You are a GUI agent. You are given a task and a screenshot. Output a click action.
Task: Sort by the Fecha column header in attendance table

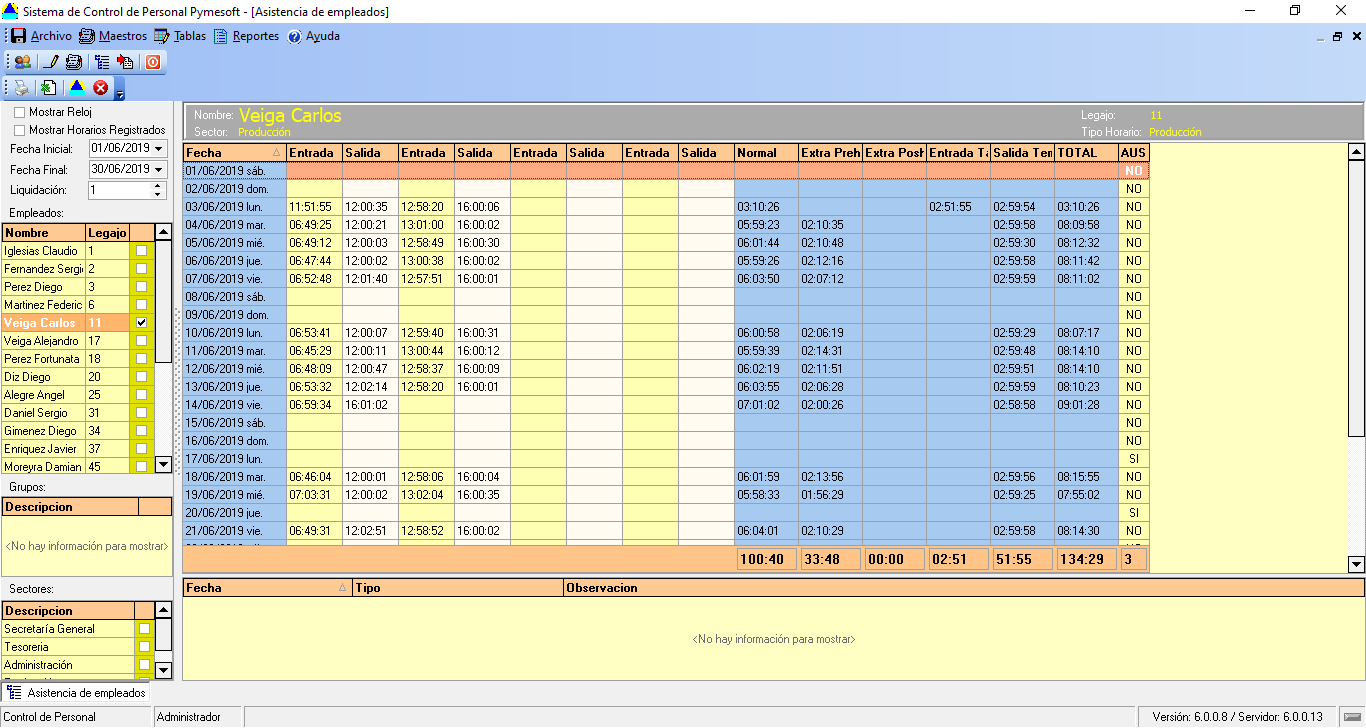tap(235, 153)
